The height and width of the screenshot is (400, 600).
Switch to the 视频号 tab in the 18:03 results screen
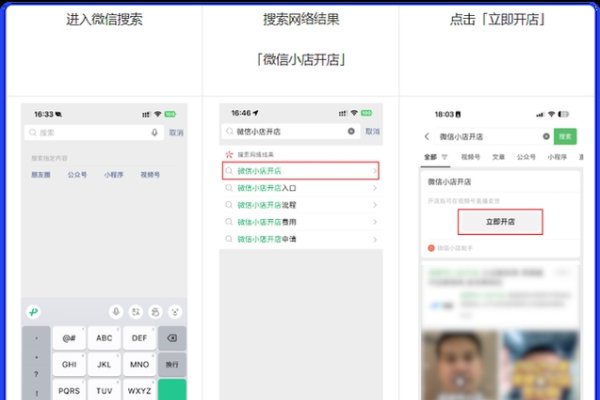(471, 157)
